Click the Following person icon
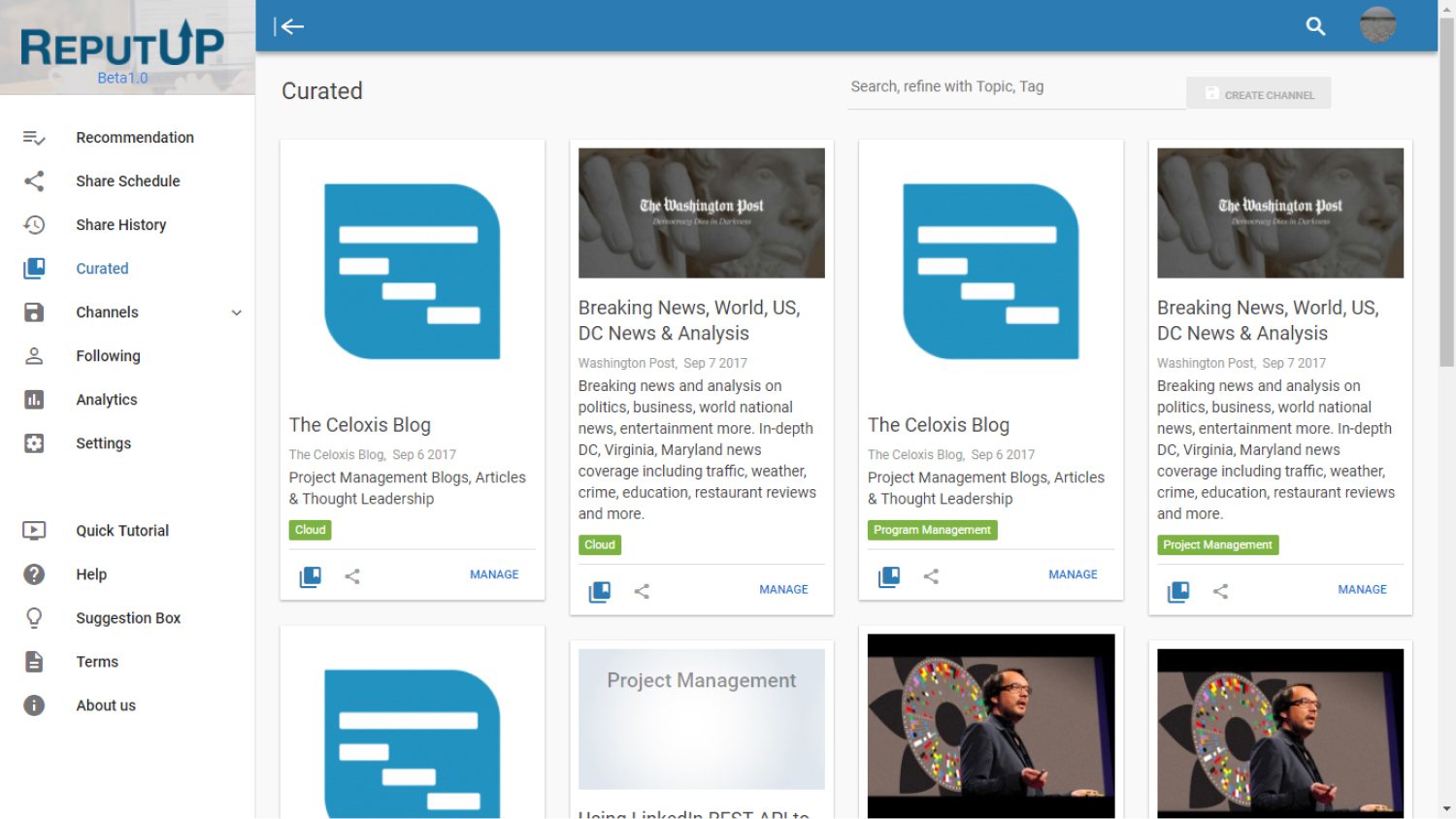This screenshot has height=819, width=1456. coord(34,356)
